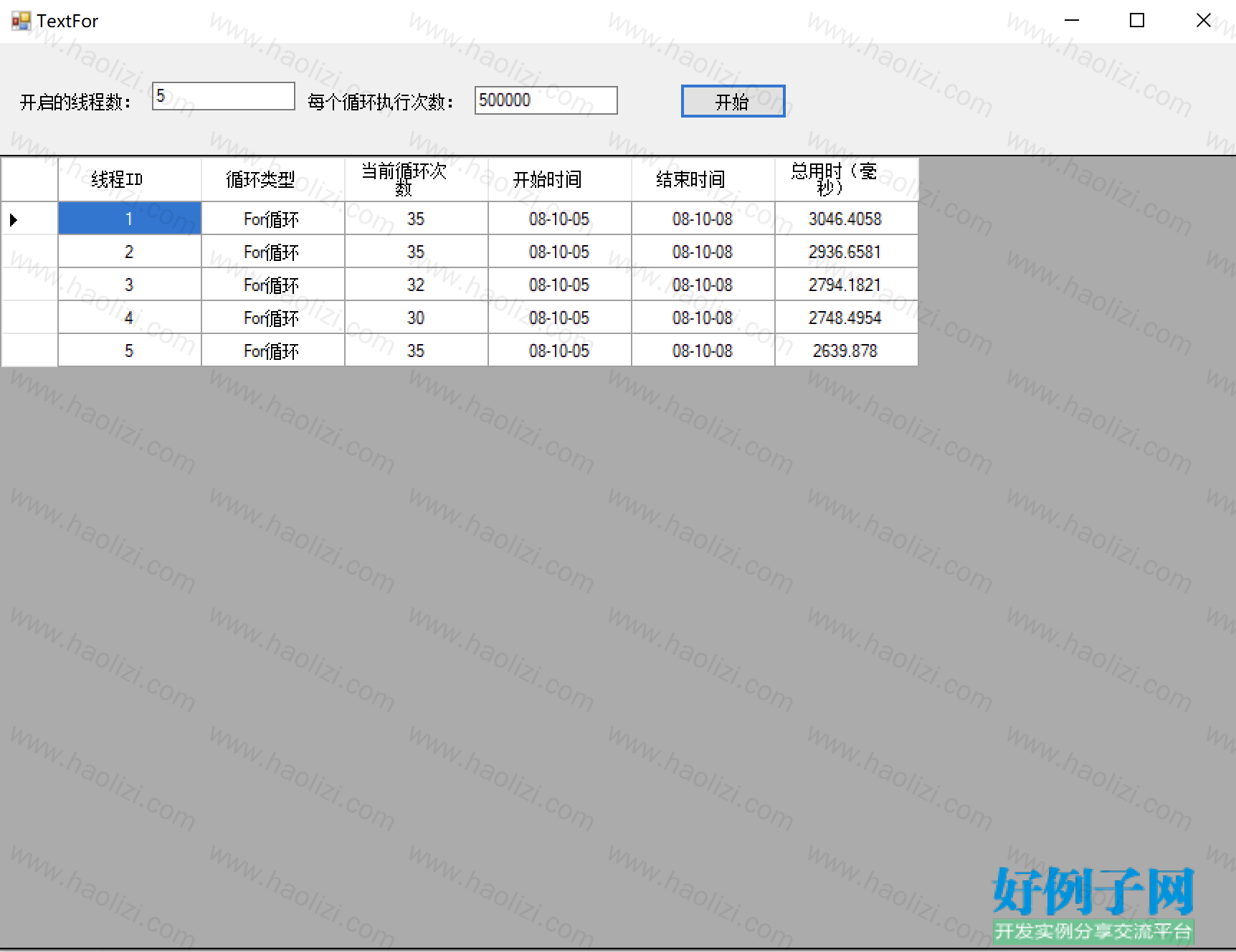The height and width of the screenshot is (952, 1236).
Task: Focus the 开启的线程数 input field
Action: pos(223,96)
